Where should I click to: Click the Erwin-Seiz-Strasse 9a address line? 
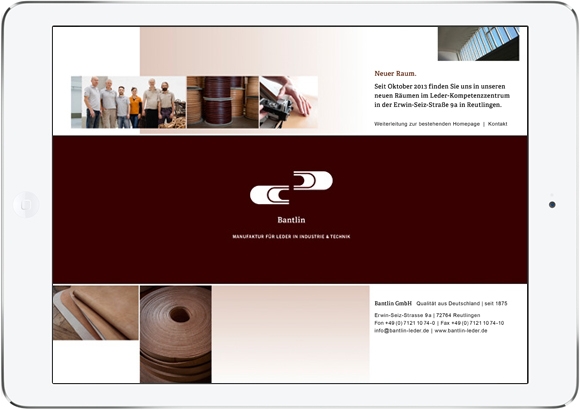coord(427,315)
